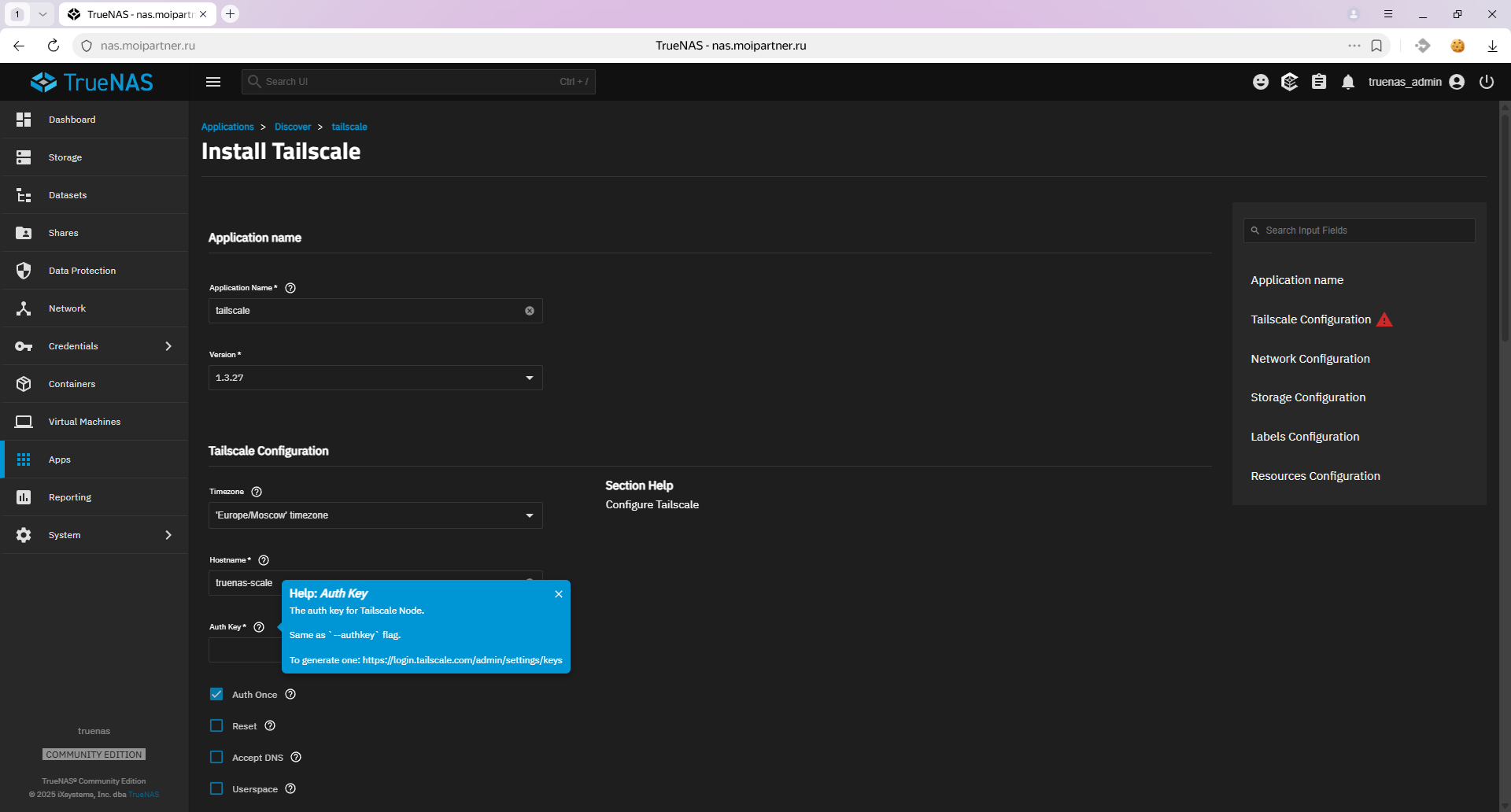Open the jobs clipboard icon

click(1319, 82)
